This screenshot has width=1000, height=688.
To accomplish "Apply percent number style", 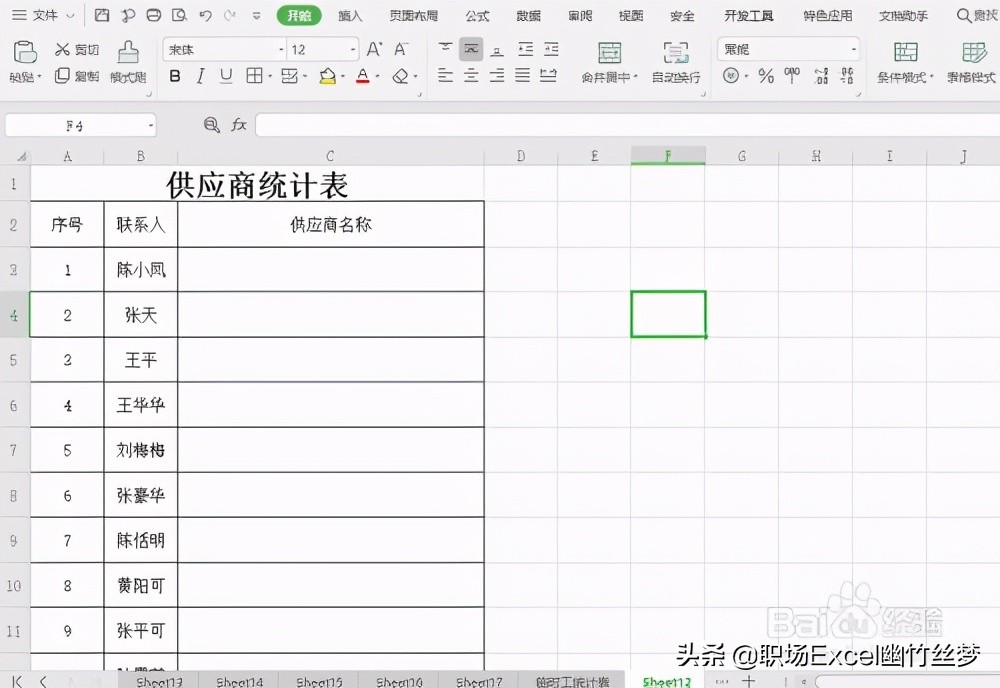I will tap(764, 75).
